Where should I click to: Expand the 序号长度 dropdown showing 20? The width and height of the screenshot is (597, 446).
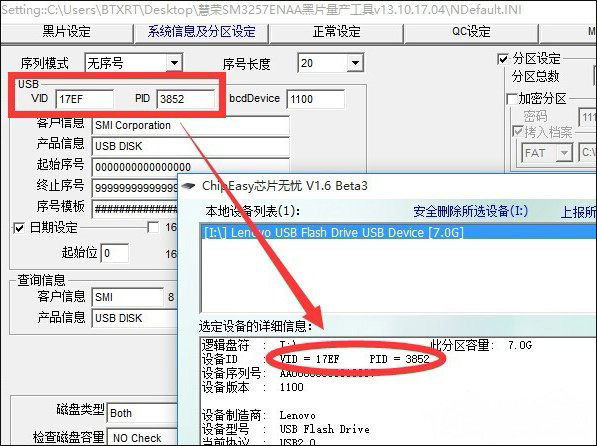coord(355,63)
